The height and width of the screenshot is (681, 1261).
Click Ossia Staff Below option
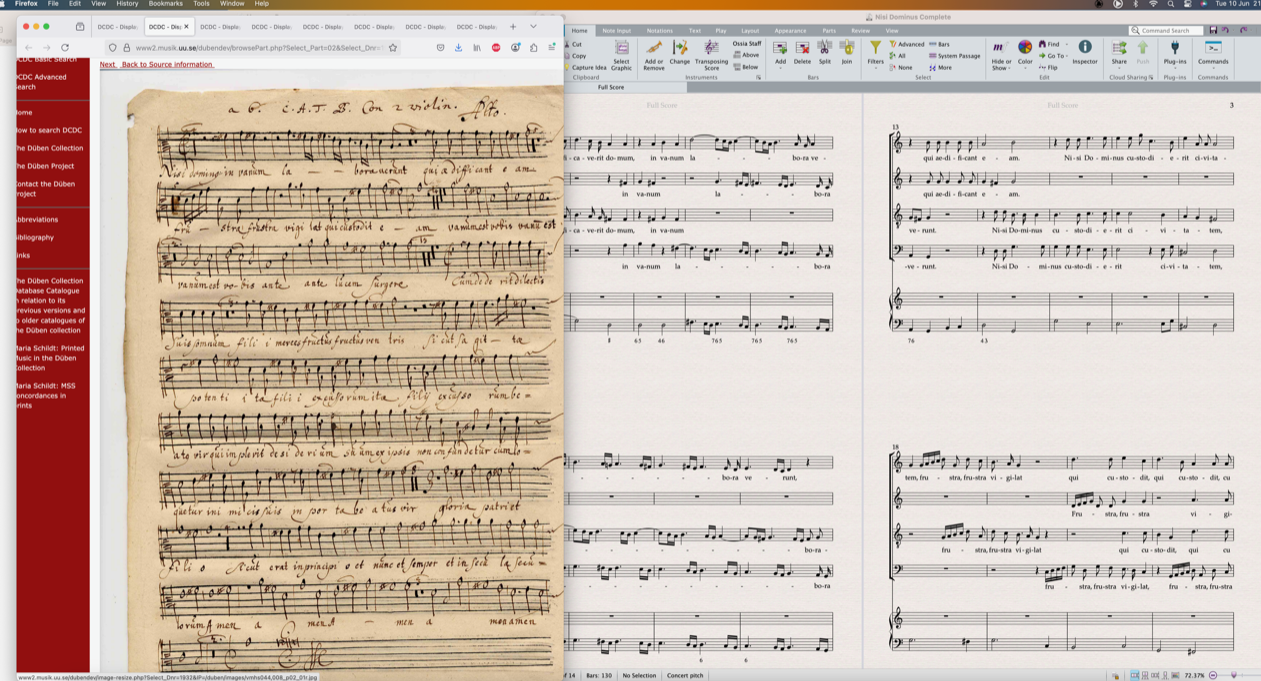(x=747, y=67)
